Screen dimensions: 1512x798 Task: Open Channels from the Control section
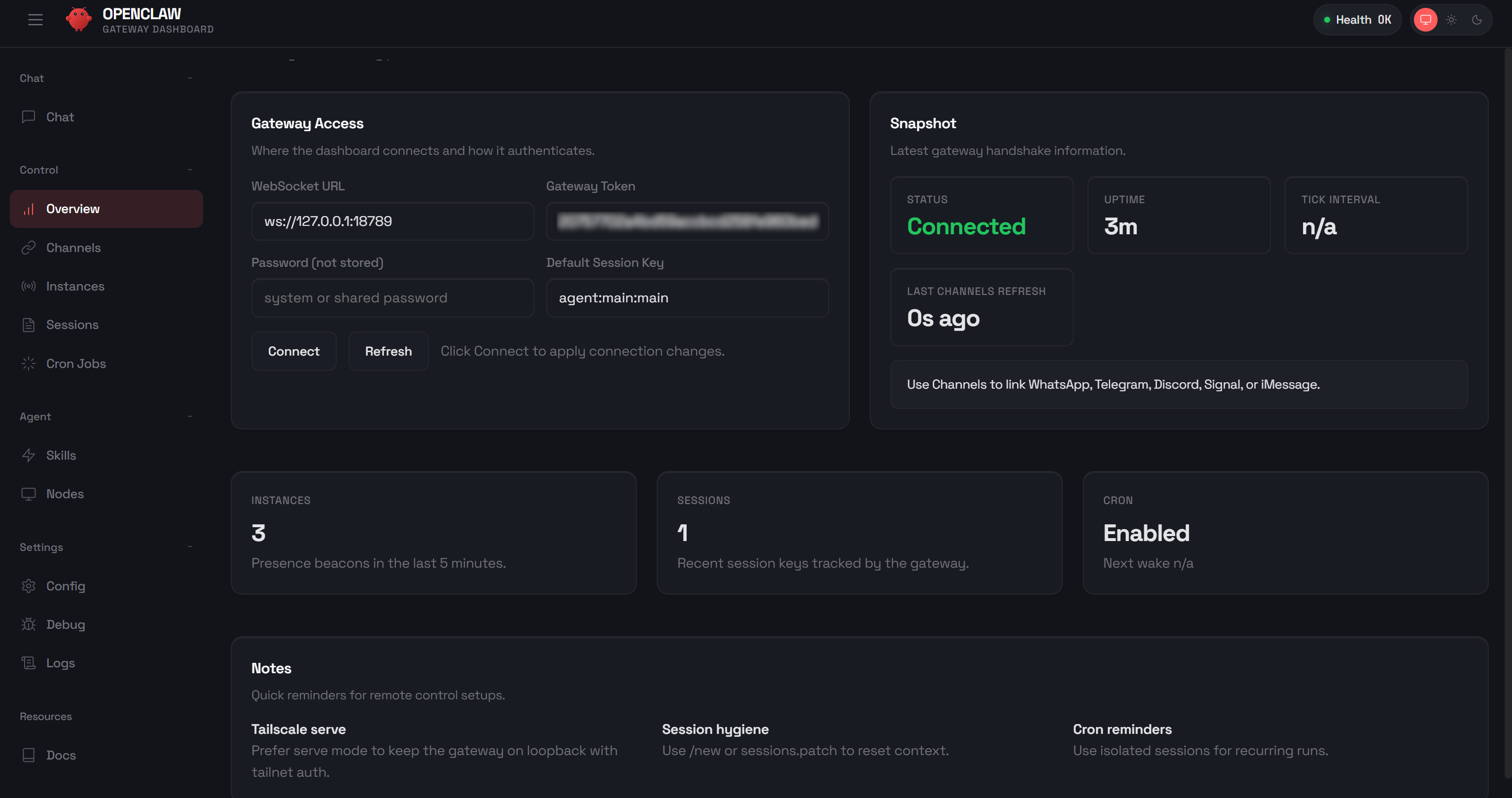click(74, 247)
